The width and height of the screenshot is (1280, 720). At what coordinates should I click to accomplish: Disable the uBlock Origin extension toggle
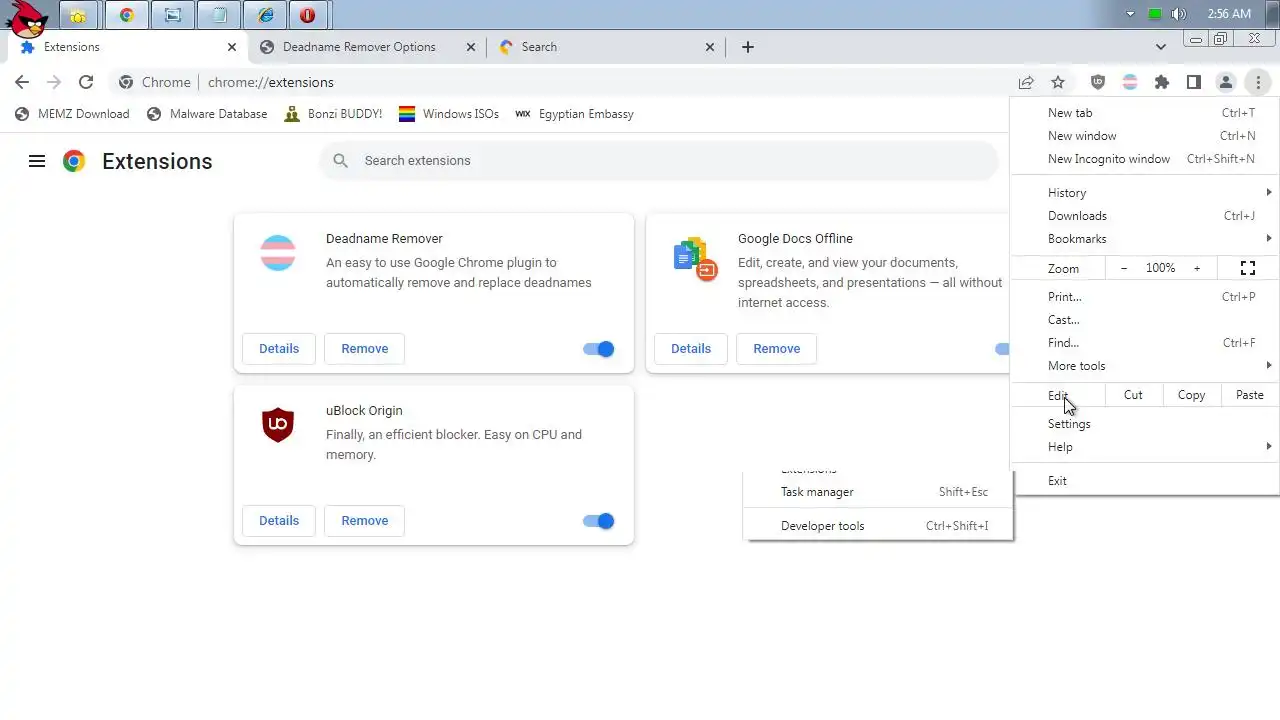599,521
